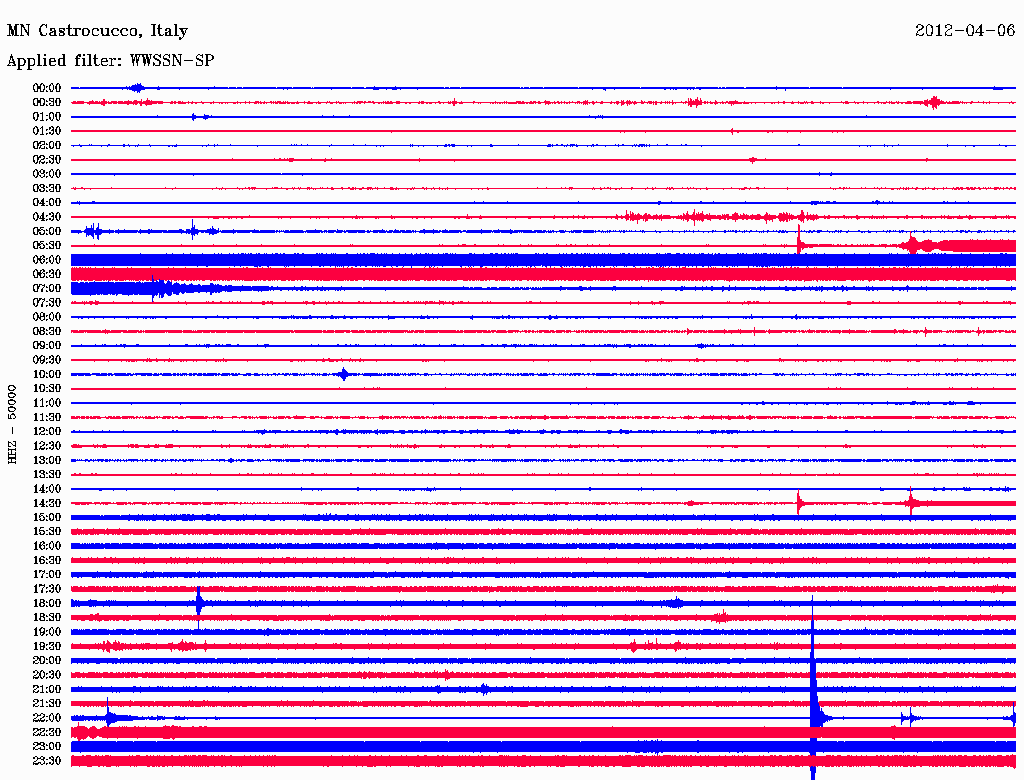
Task: Select the 04:00 time label
Action: click(x=47, y=203)
